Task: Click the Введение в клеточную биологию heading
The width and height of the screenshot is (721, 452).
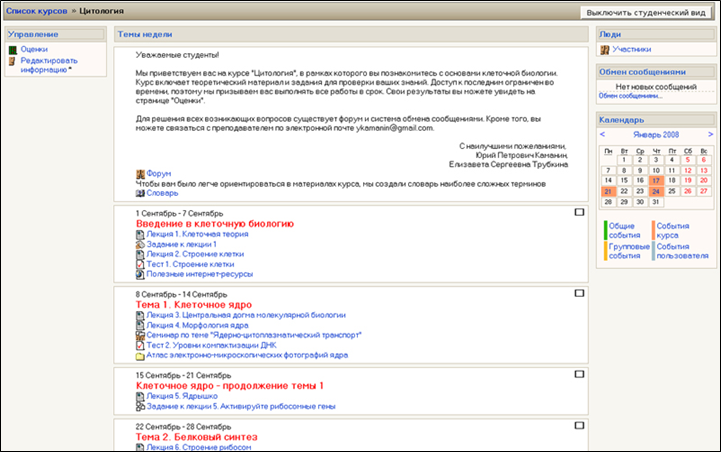Action: pyautogui.click(x=215, y=224)
